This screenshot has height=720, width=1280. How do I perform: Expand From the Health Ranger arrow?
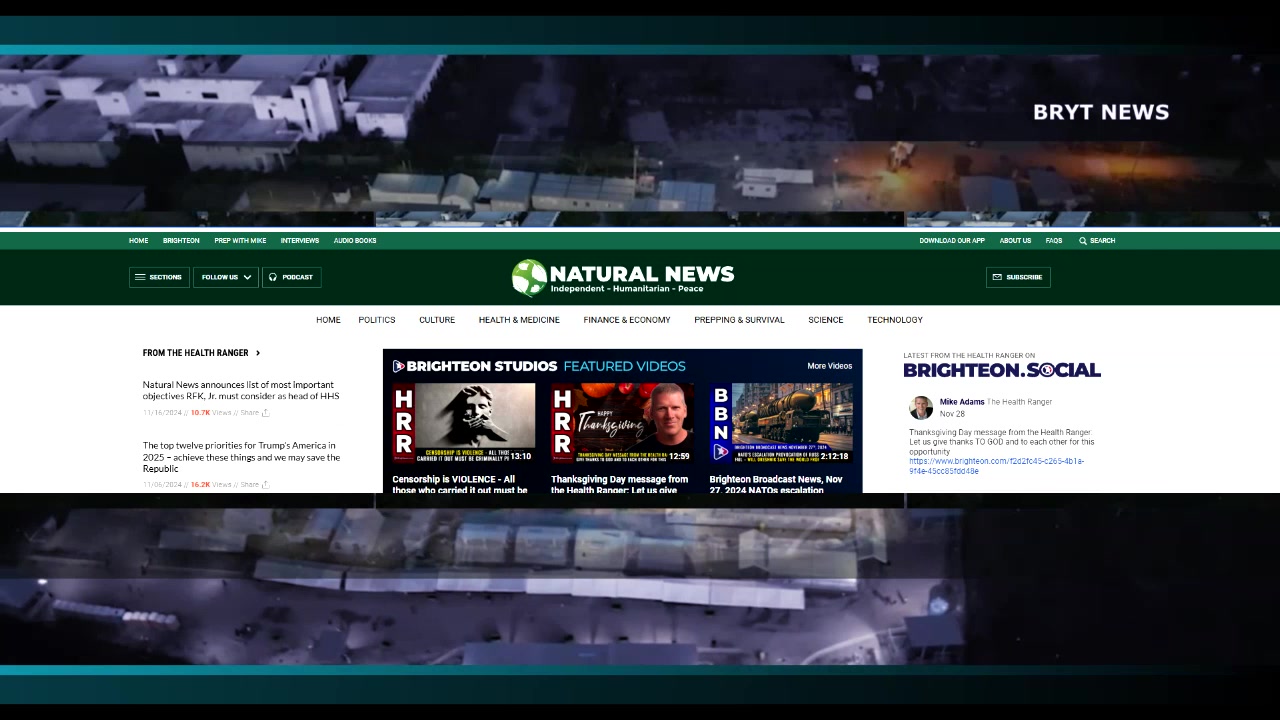258,353
